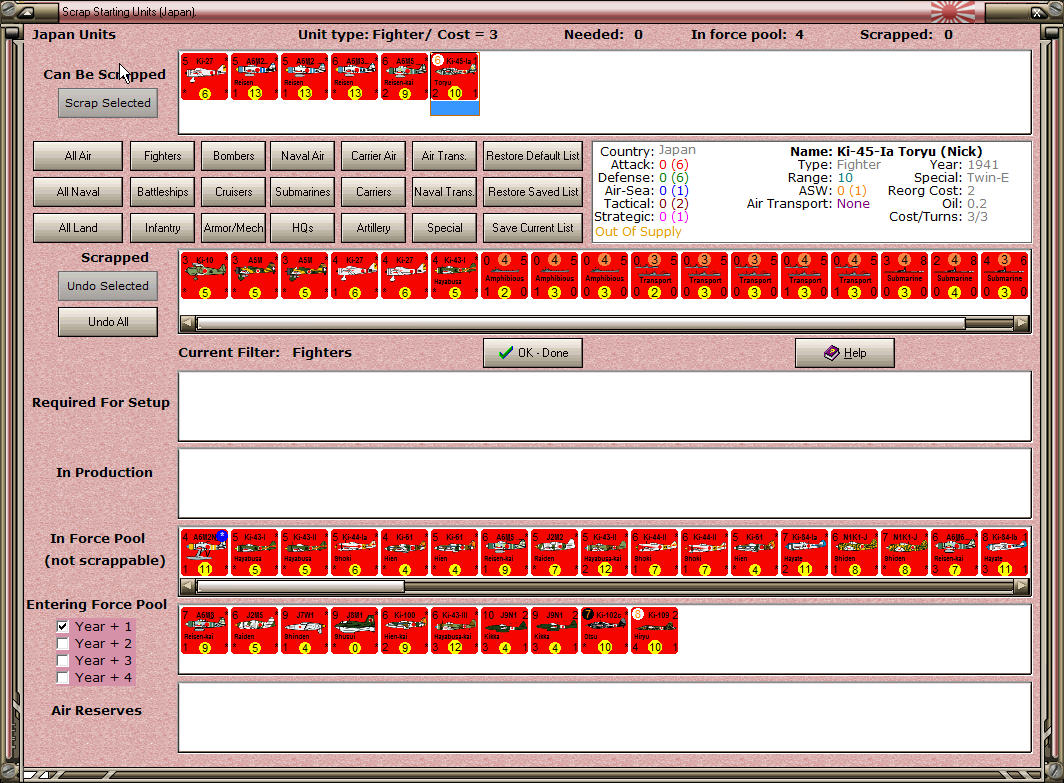Screen dimensions: 1064x783
Task: Show Submarines units
Action: [303, 192]
